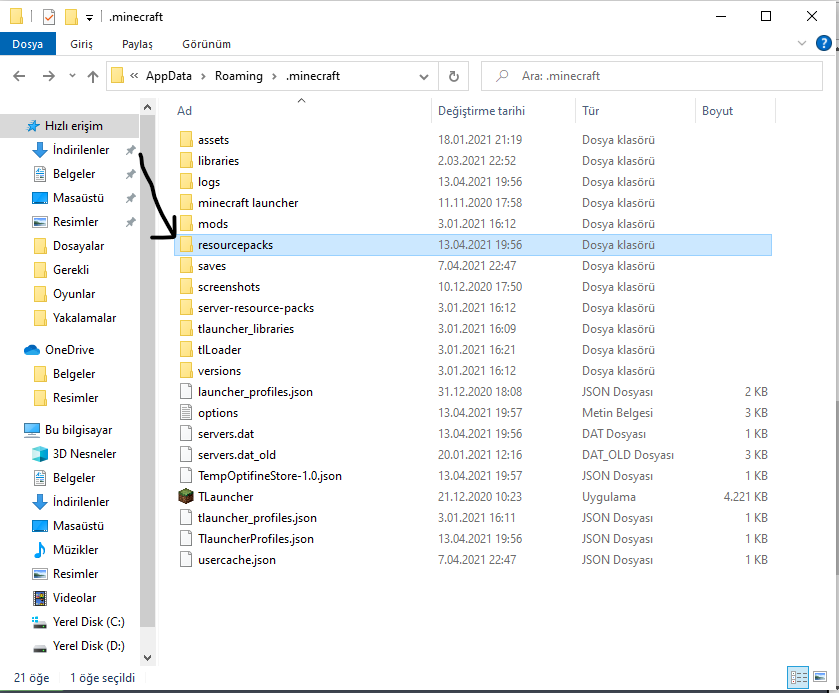The height and width of the screenshot is (693, 839).
Task: Open the Paylaş ribbon tab
Action: click(x=137, y=44)
